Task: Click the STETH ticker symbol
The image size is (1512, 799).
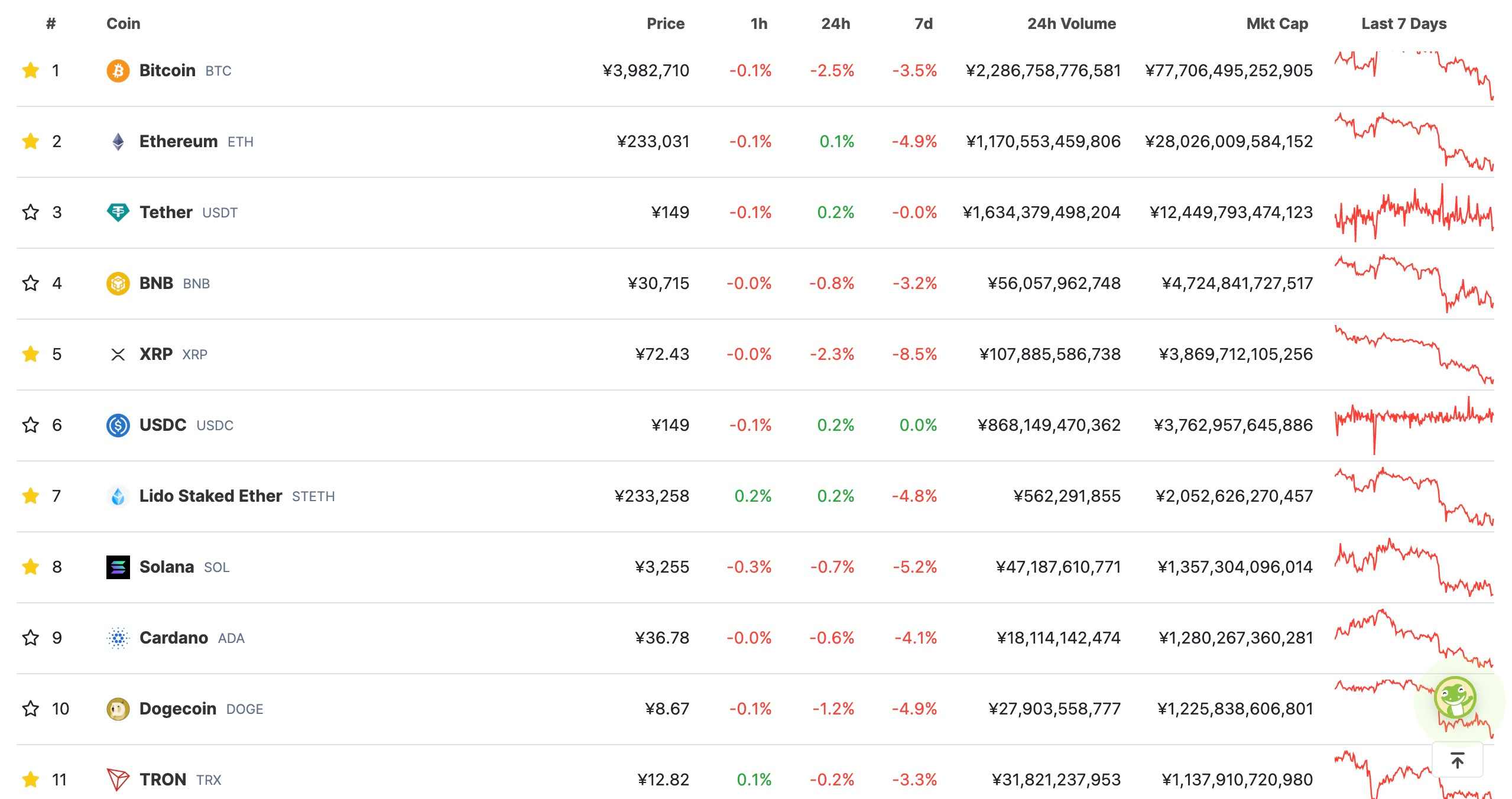Action: pos(313,497)
